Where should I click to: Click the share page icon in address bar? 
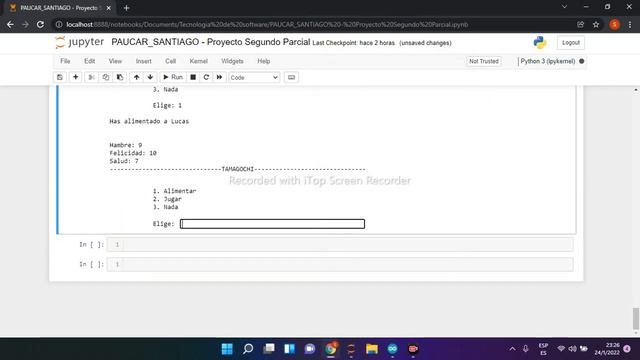[580, 24]
